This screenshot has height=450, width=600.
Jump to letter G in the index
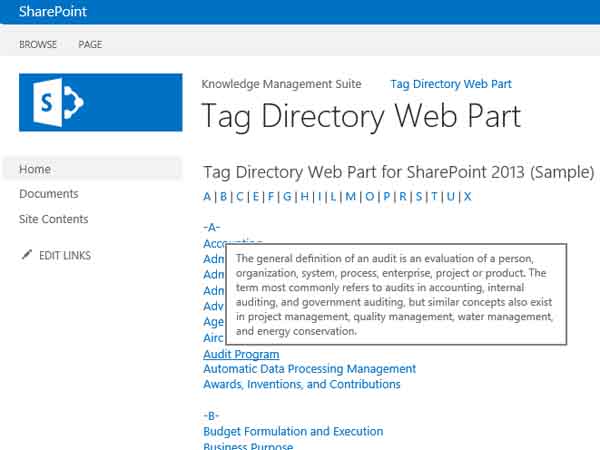(x=287, y=196)
